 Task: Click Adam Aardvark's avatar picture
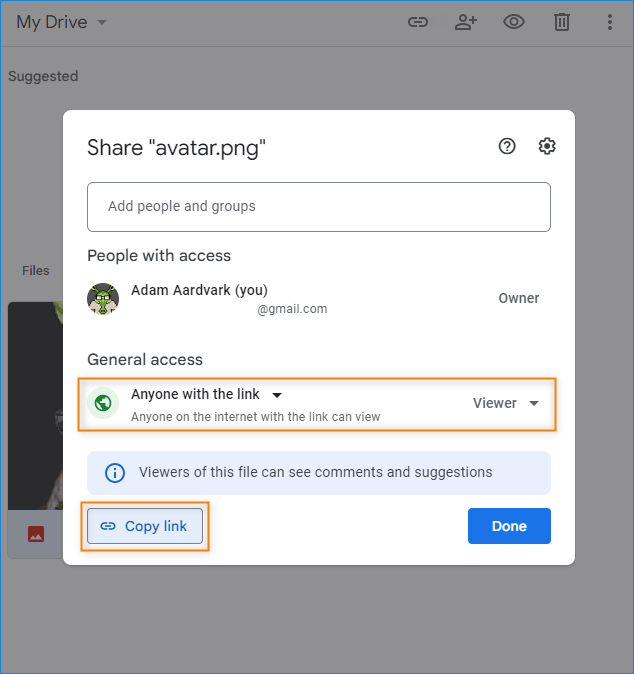[103, 299]
